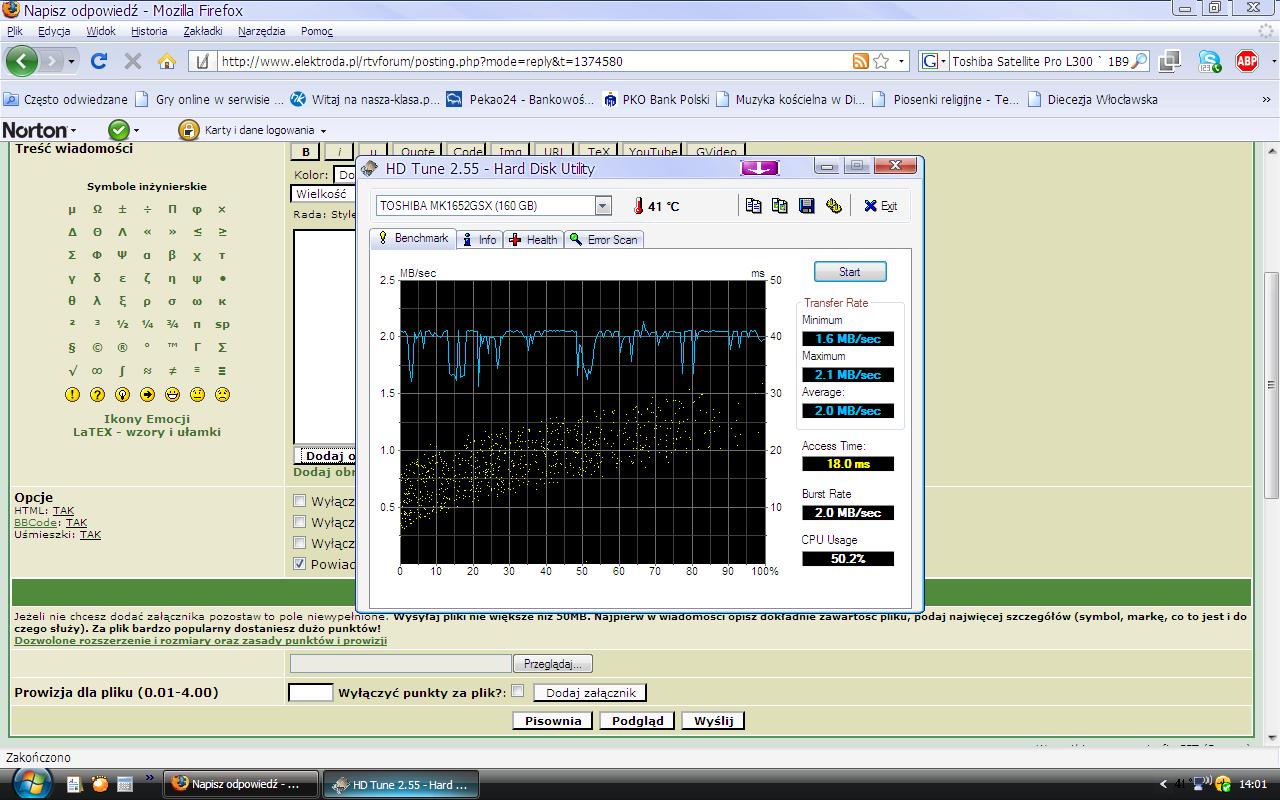Insert the question mark emoticon
This screenshot has height=800, width=1280.
[x=97, y=395]
